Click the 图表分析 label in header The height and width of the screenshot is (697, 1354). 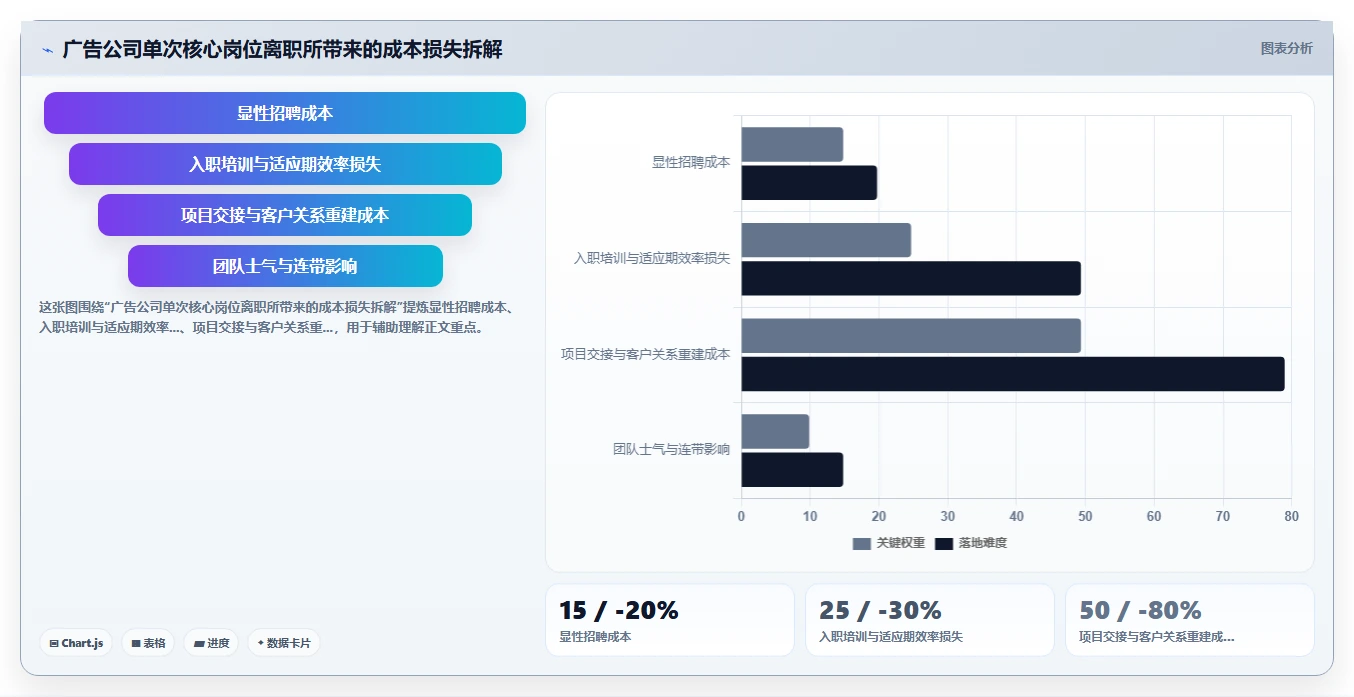coord(1286,48)
